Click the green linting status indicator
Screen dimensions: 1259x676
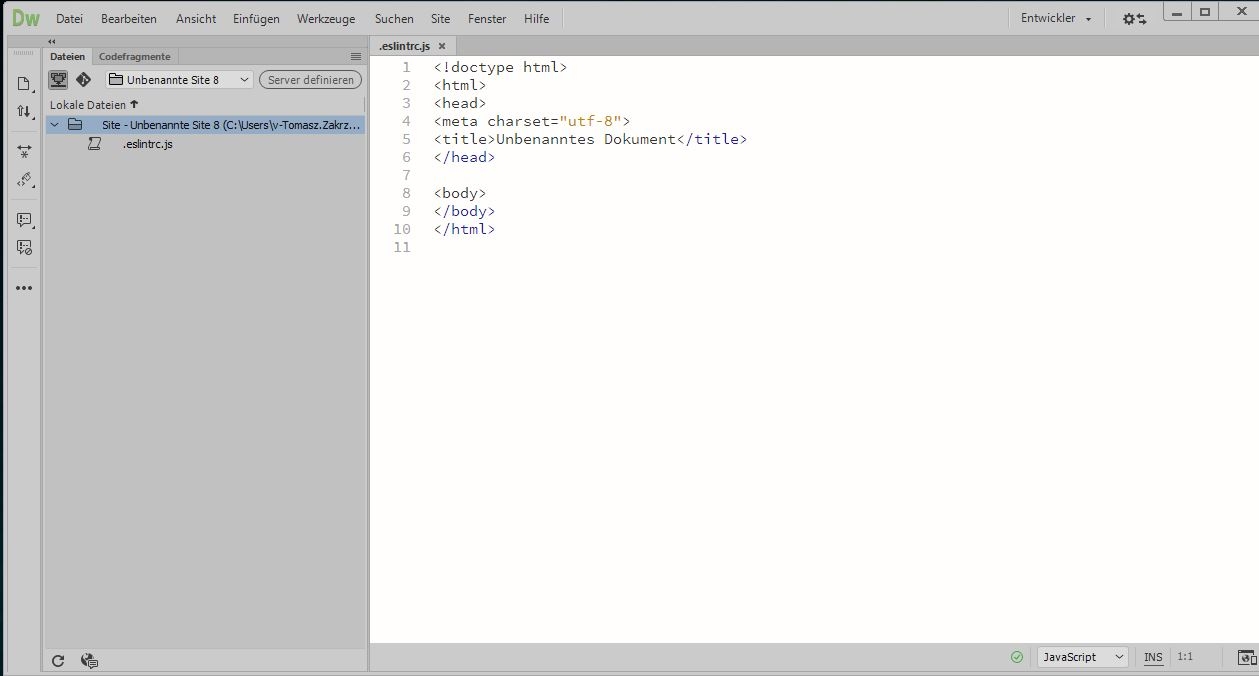point(1016,657)
